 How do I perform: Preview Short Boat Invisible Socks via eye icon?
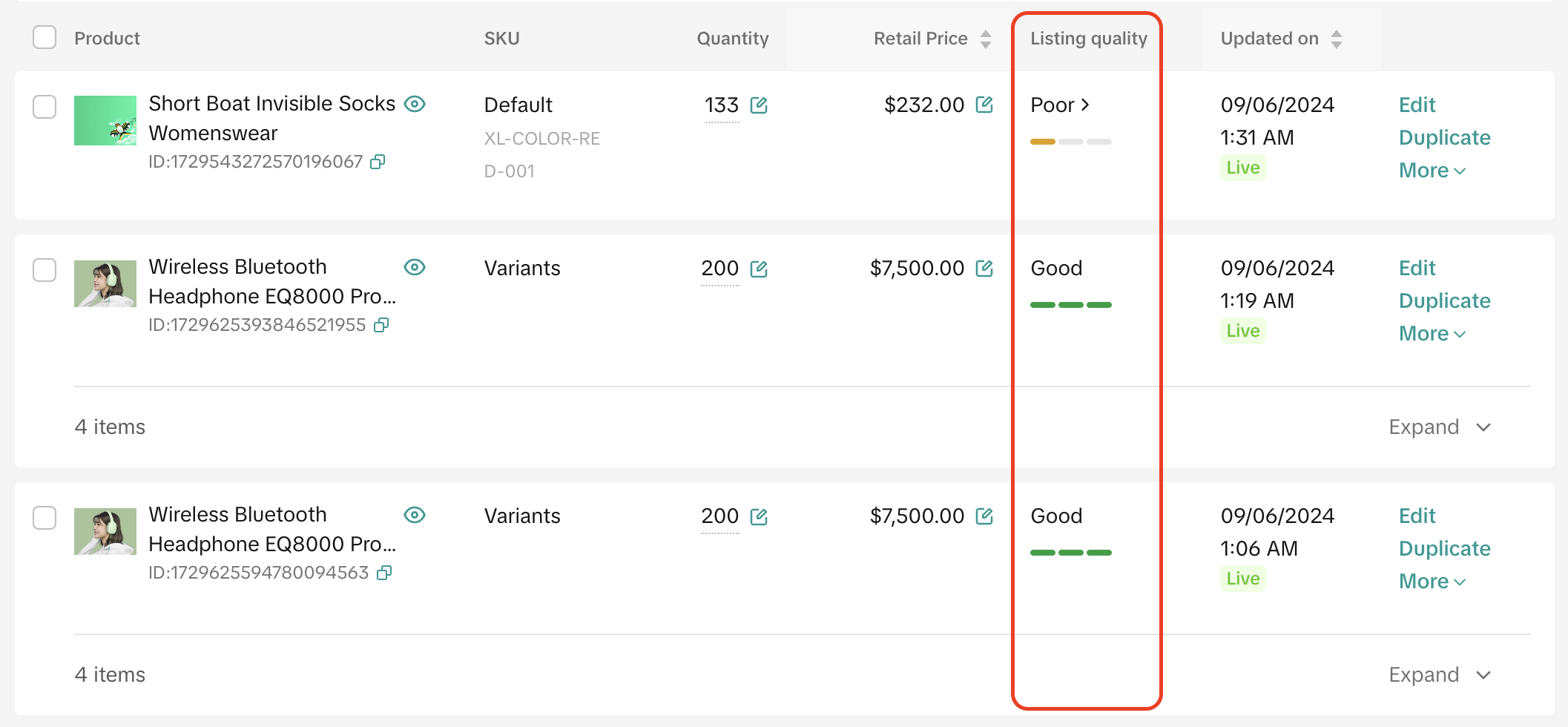click(415, 104)
